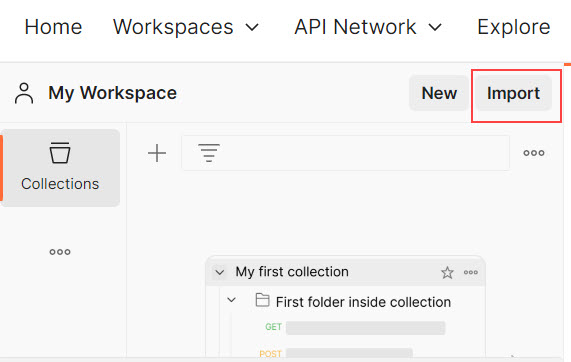Collapse My first collection chevron
Screen dimensions: 571x362
pos(220,272)
